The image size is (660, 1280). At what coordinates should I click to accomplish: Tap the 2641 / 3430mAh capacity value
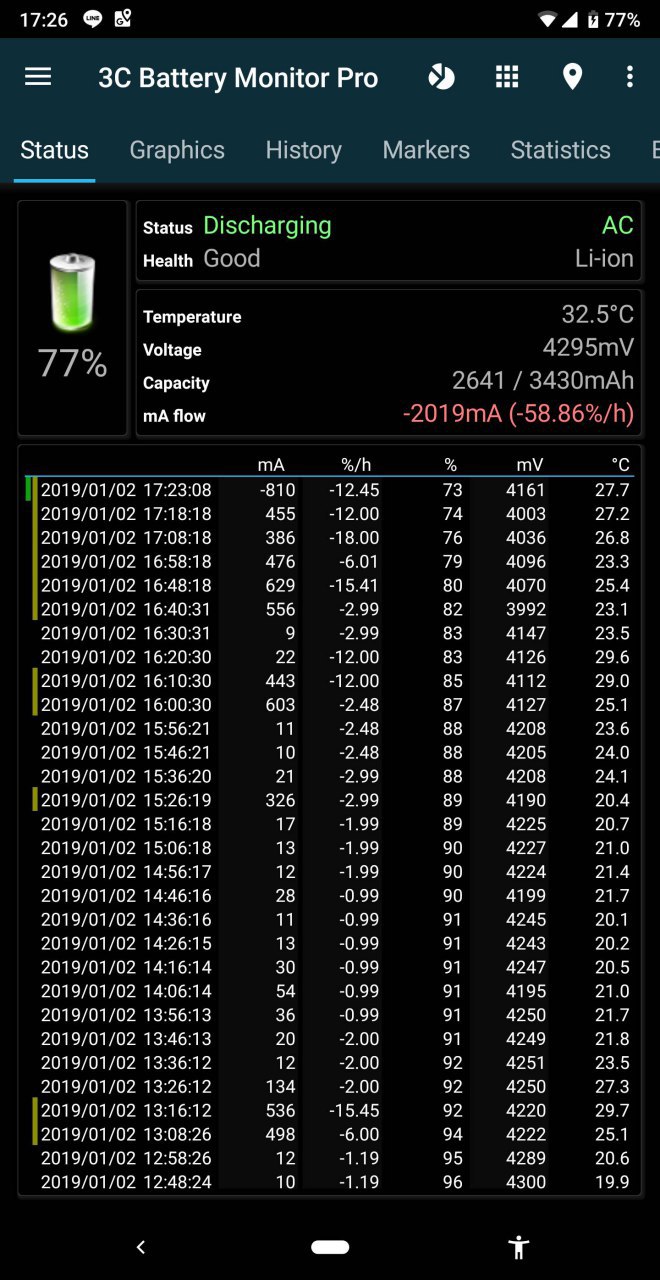click(x=543, y=380)
